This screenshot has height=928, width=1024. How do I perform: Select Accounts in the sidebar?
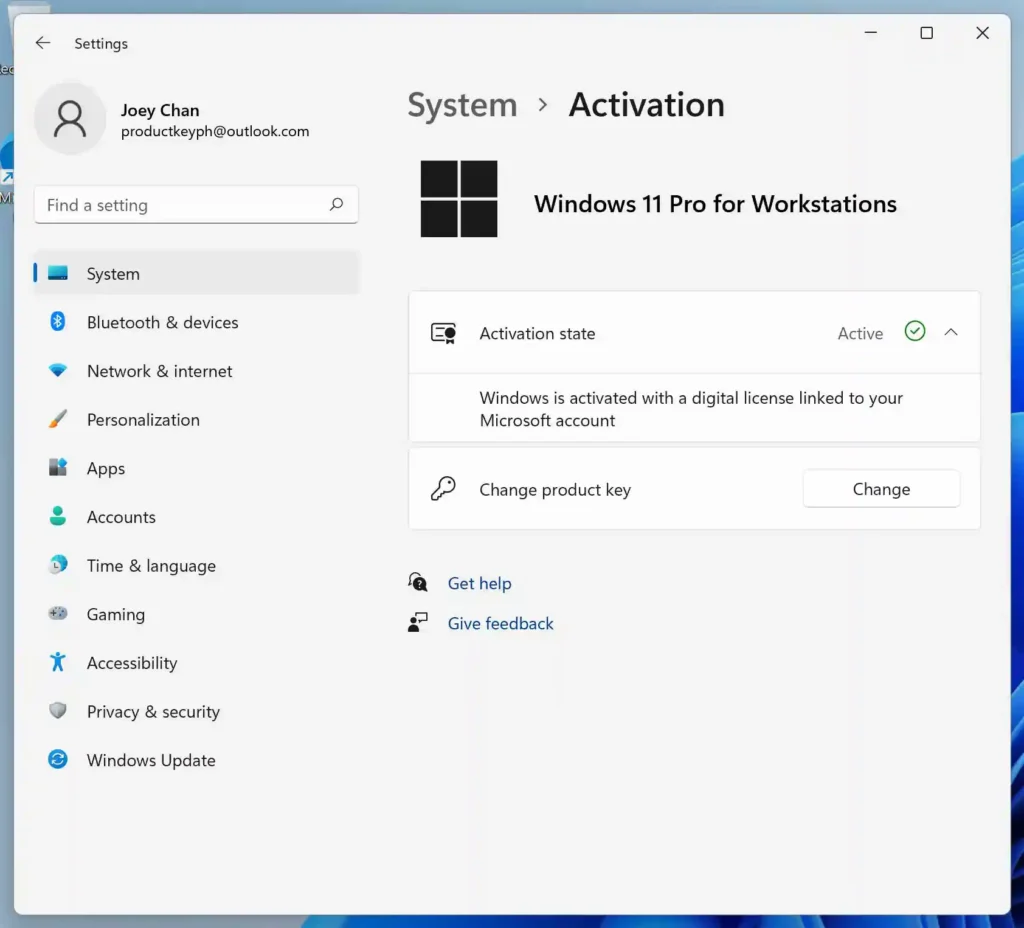pos(197,517)
